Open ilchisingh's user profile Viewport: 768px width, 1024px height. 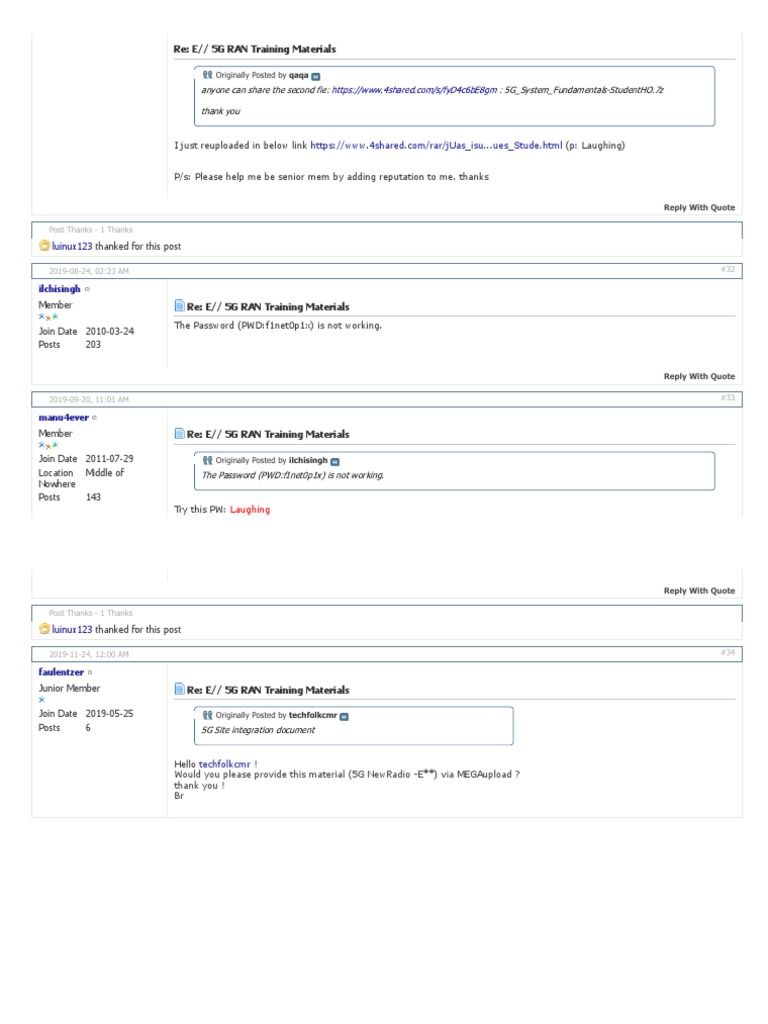pyautogui.click(x=59, y=288)
